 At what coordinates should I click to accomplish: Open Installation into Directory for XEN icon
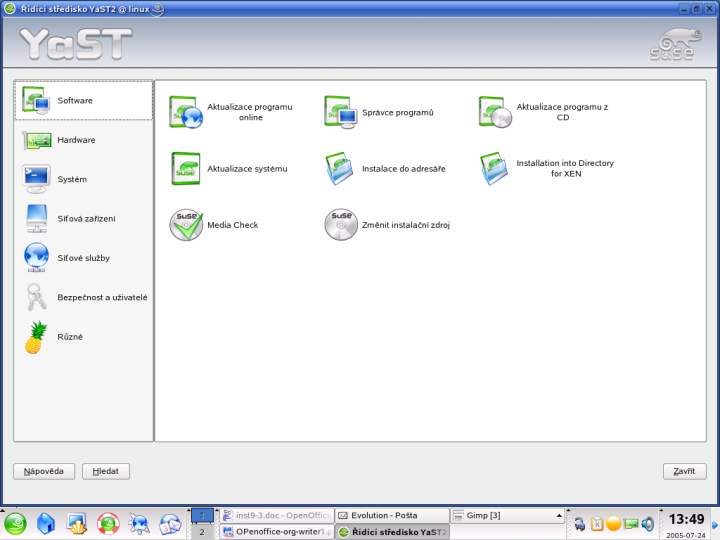[x=495, y=169]
